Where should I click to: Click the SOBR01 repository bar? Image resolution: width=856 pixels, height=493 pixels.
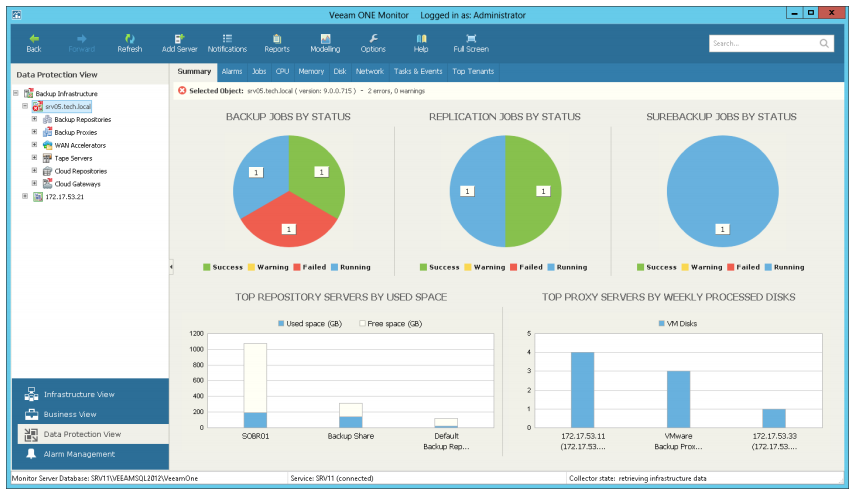(255, 385)
